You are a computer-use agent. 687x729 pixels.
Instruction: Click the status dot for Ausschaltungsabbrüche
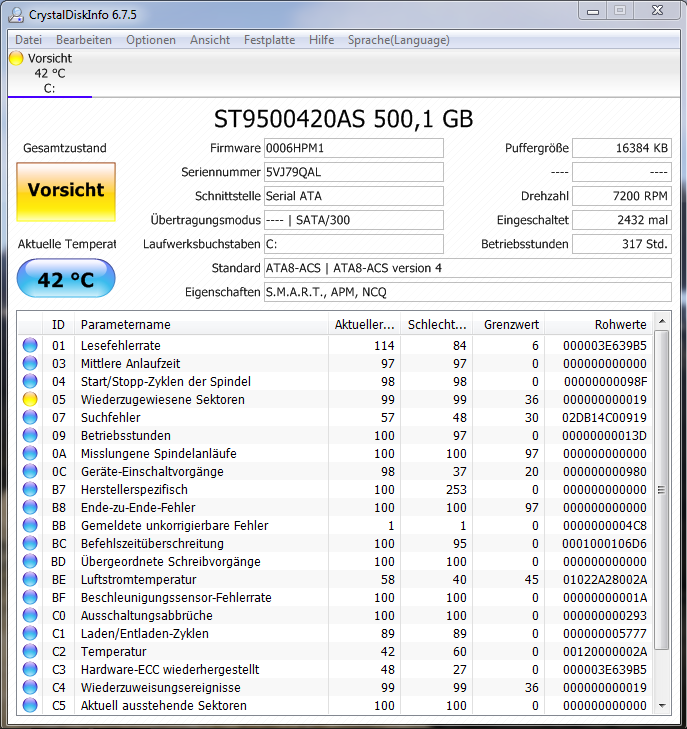coord(30,615)
